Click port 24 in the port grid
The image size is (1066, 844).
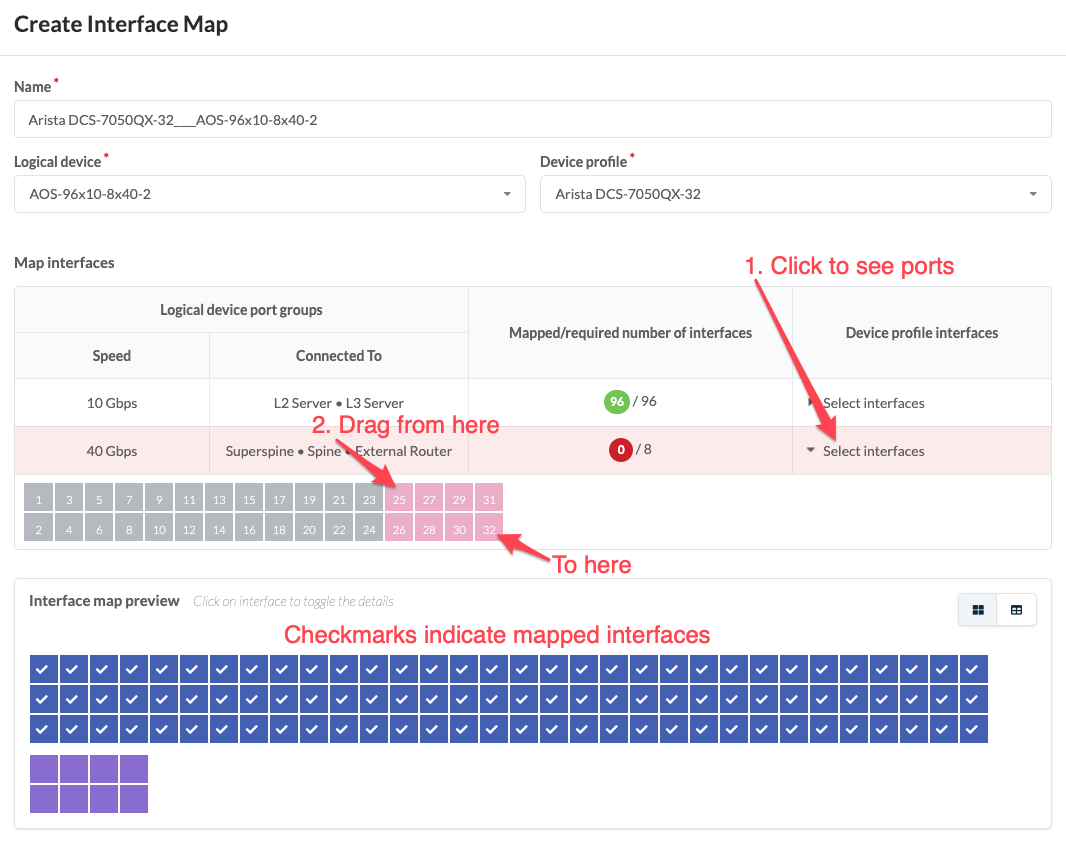point(369,530)
